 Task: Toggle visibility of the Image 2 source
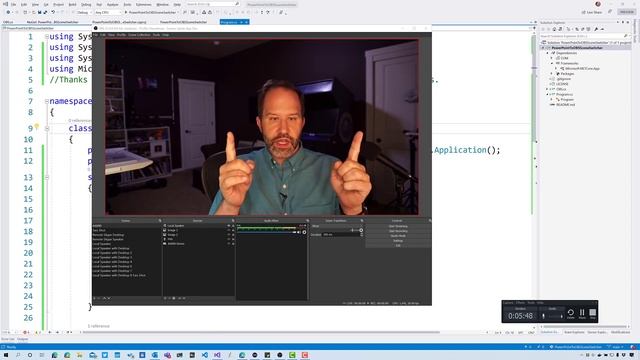pos(229,230)
